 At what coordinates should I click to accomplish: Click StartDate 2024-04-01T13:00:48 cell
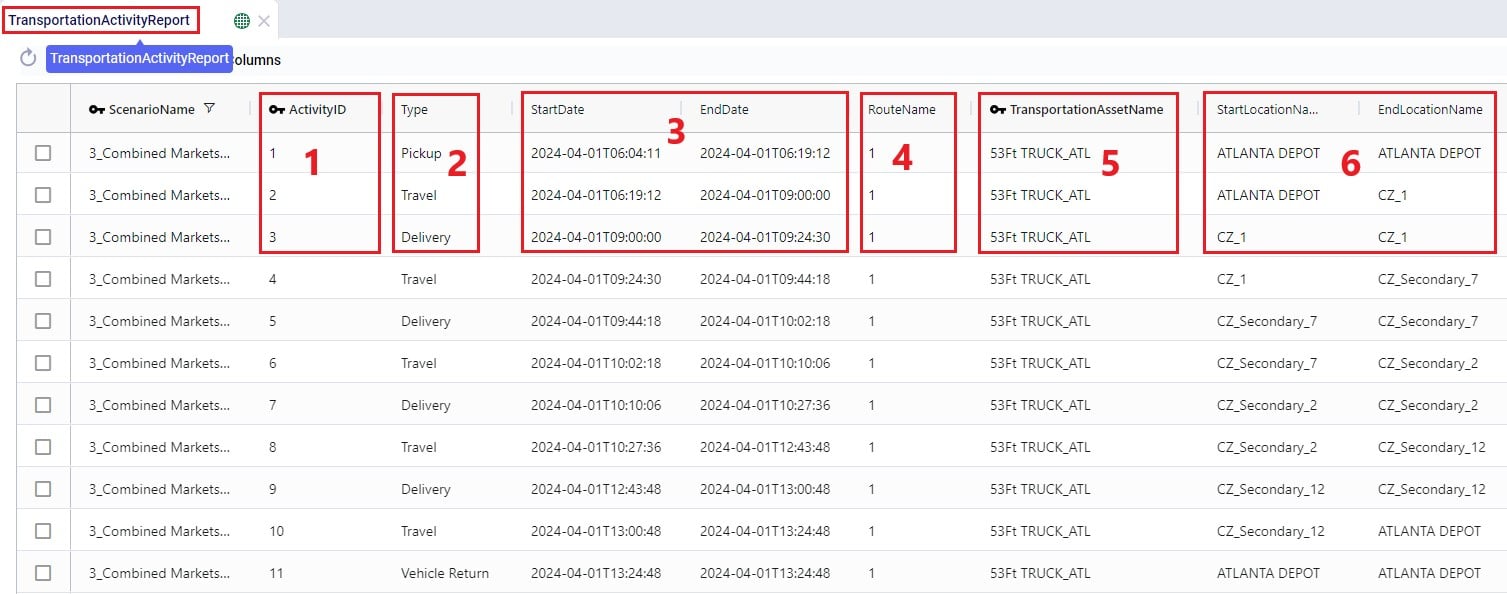point(596,531)
